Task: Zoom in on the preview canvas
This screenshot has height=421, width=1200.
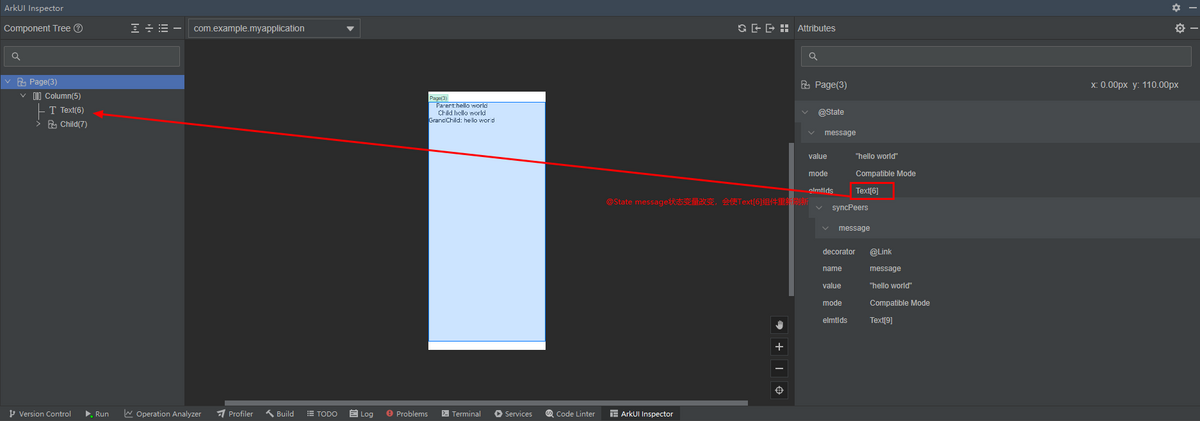Action: (780, 347)
